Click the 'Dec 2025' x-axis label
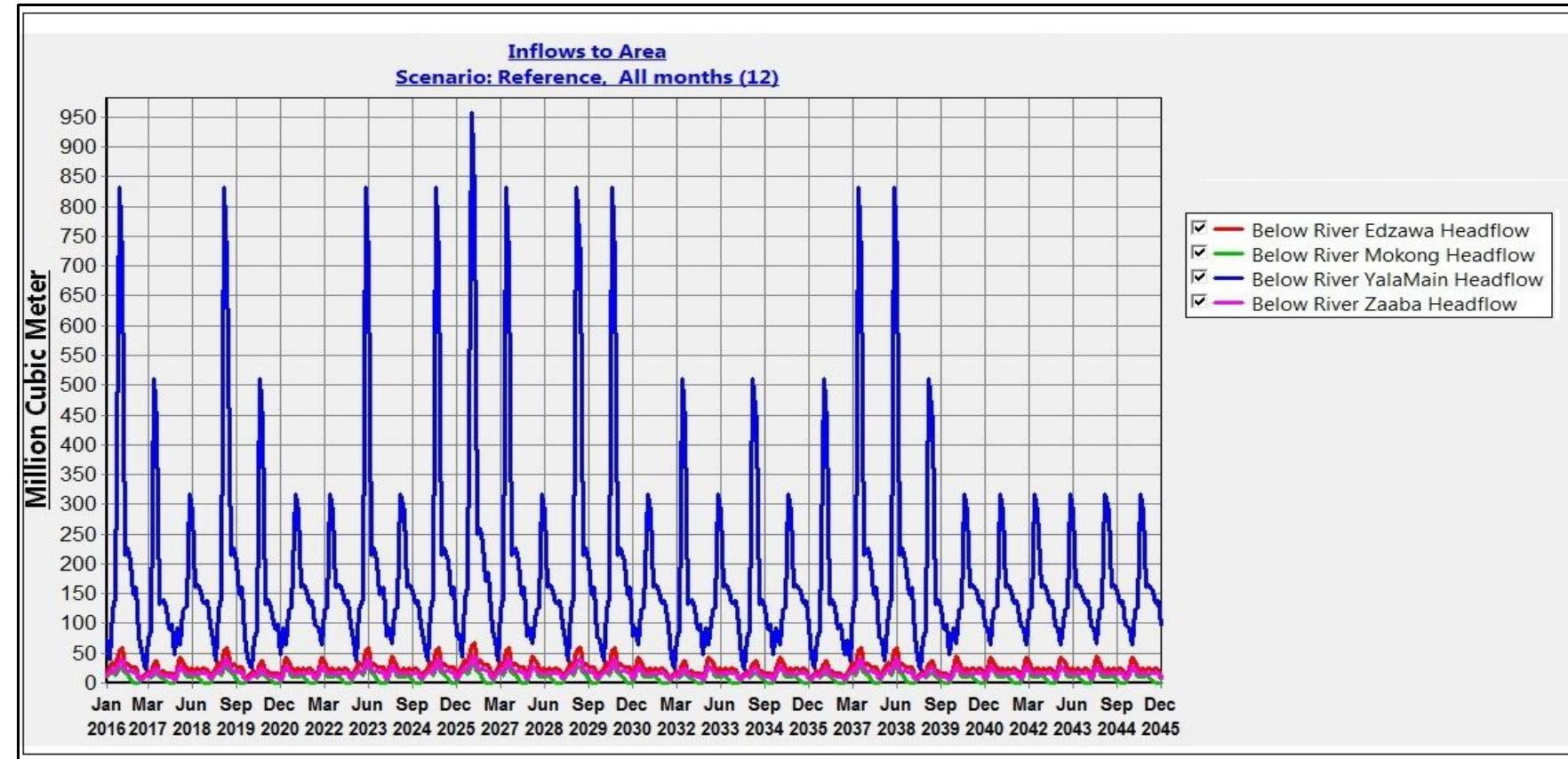Viewport: 1568px width, 759px height. coord(455,716)
